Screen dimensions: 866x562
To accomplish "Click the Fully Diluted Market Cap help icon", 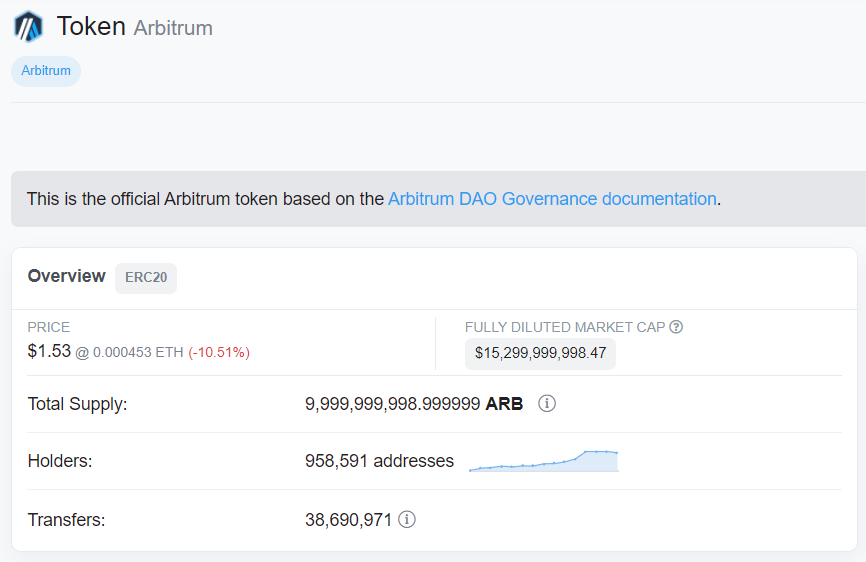I will pos(676,327).
